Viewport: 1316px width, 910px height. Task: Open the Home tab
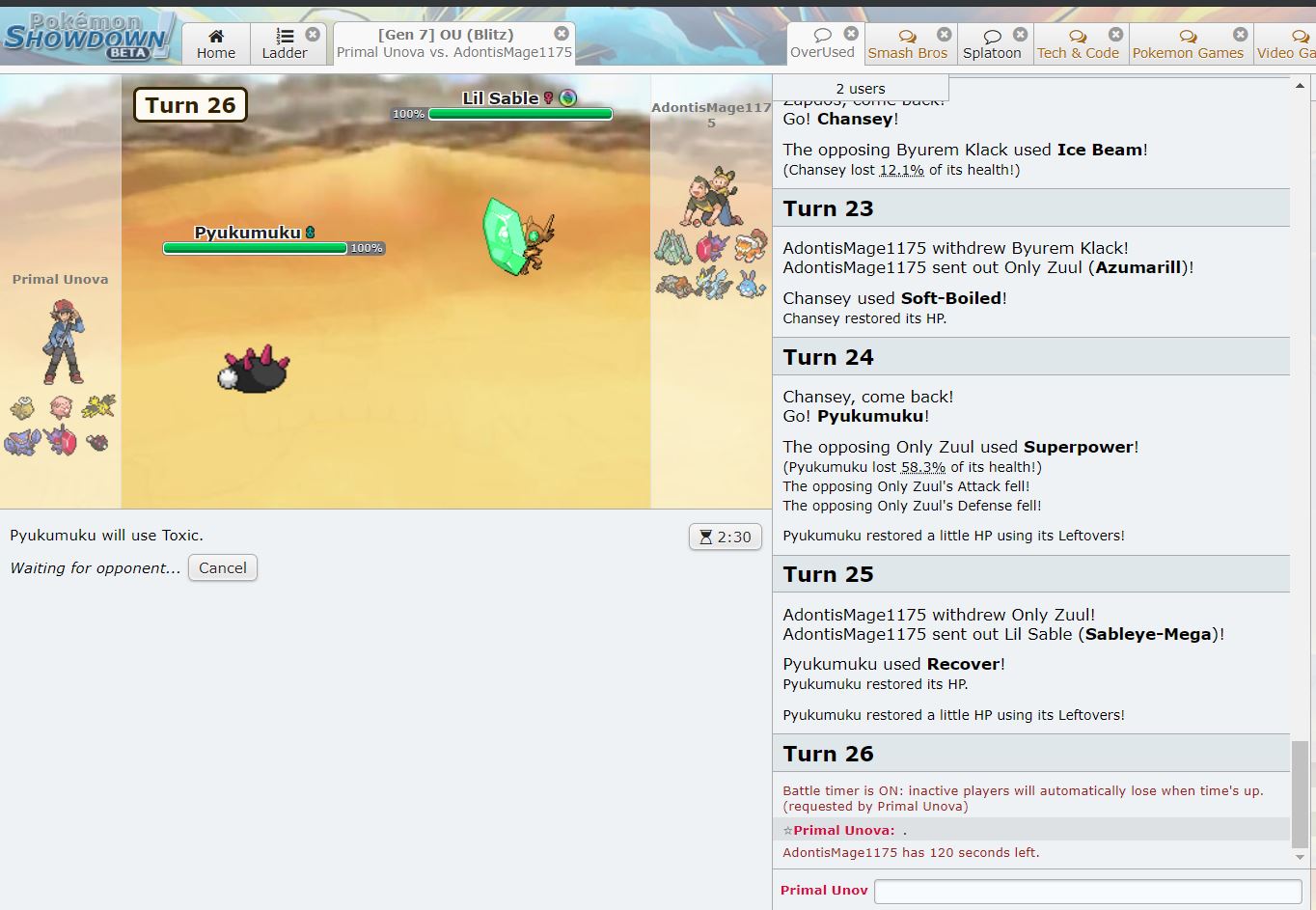tap(216, 44)
